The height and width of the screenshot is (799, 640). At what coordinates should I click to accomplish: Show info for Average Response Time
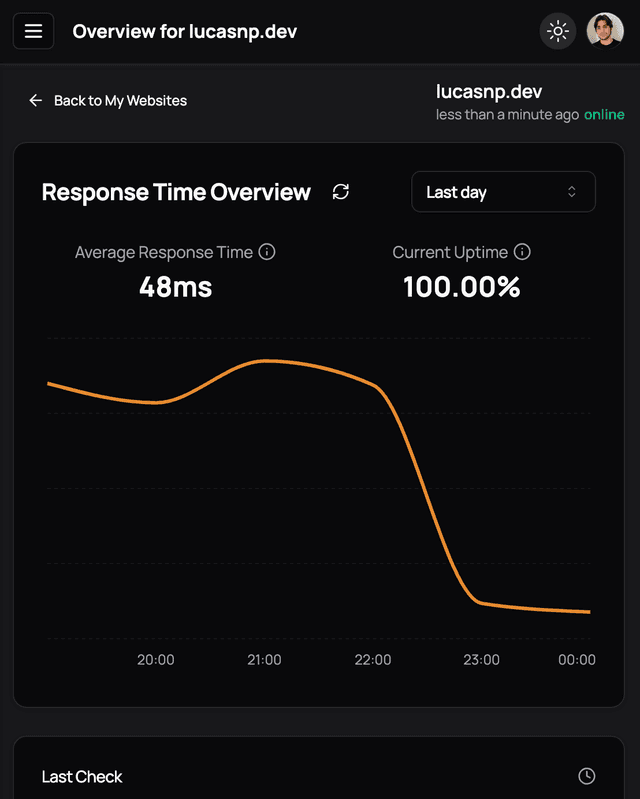[267, 252]
